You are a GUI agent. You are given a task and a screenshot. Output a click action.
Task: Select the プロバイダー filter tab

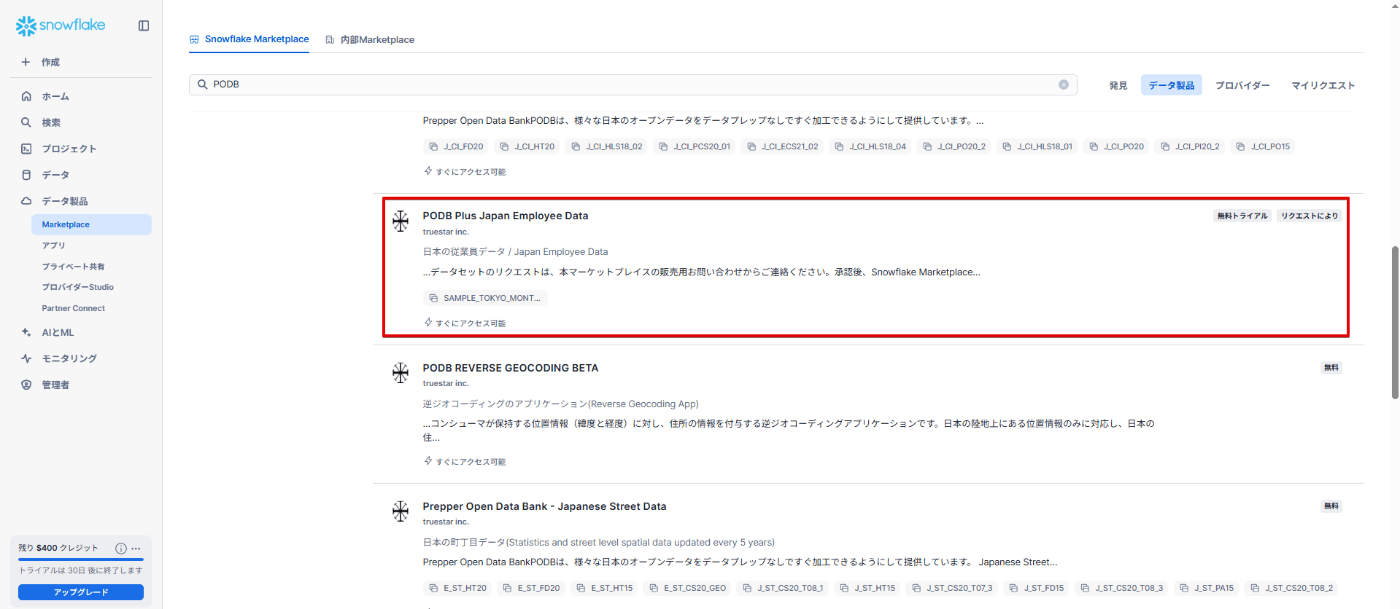pyautogui.click(x=1242, y=86)
